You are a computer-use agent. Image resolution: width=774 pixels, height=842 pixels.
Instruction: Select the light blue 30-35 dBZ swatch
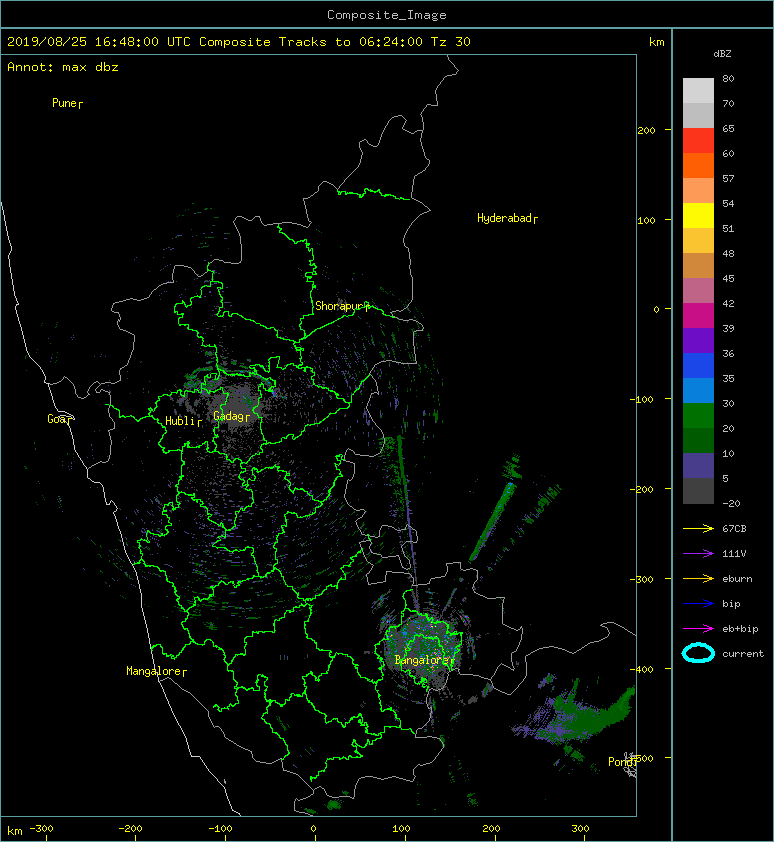pos(698,391)
